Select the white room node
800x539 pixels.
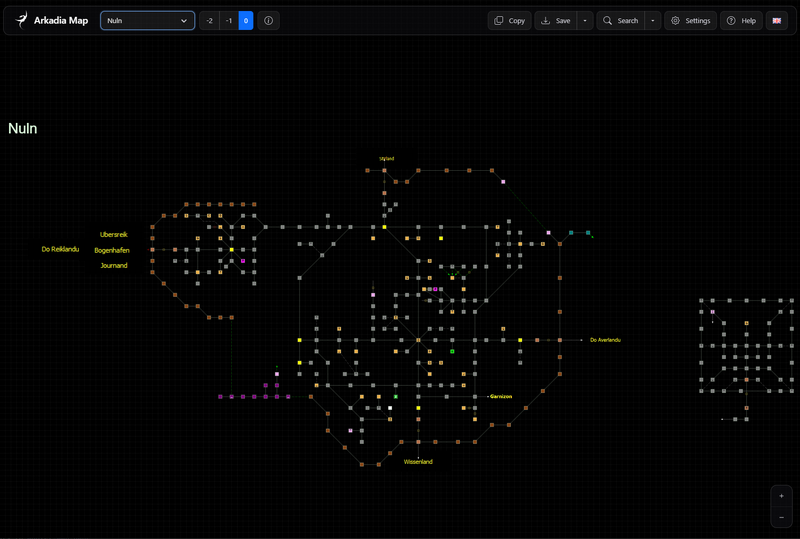[390, 408]
